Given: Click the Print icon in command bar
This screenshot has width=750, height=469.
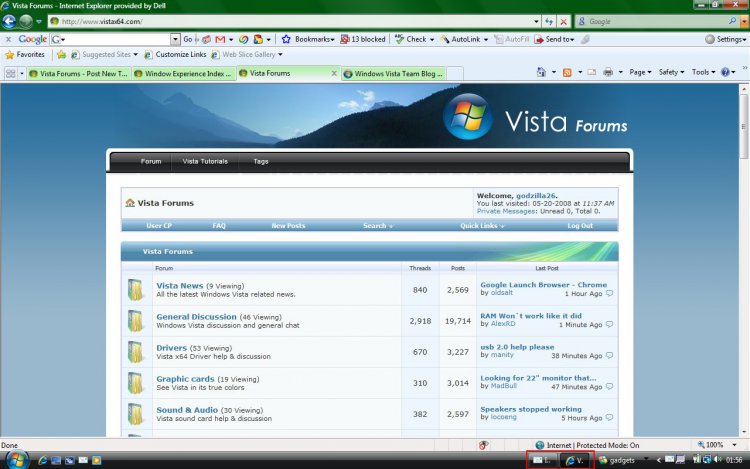Looking at the screenshot, I should 608,72.
